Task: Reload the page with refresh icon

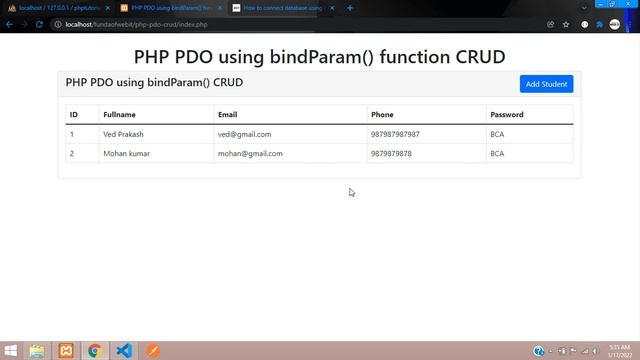Action: coord(39,24)
